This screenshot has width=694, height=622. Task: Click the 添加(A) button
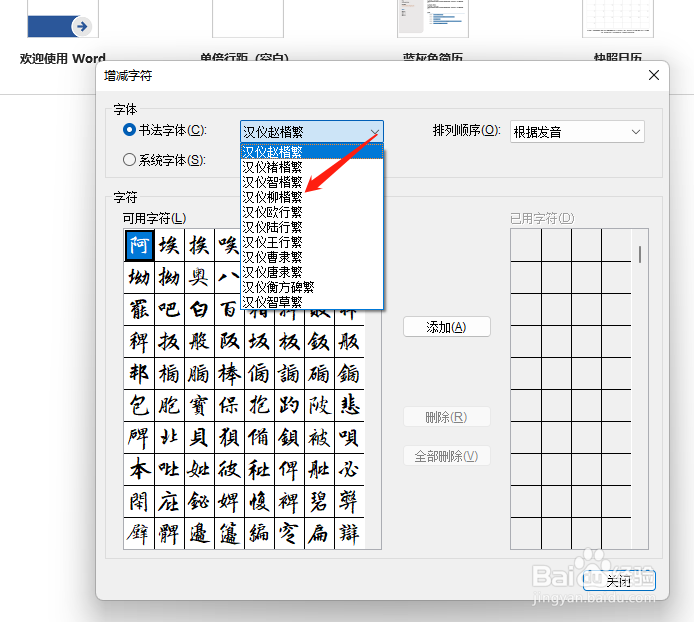tap(447, 327)
